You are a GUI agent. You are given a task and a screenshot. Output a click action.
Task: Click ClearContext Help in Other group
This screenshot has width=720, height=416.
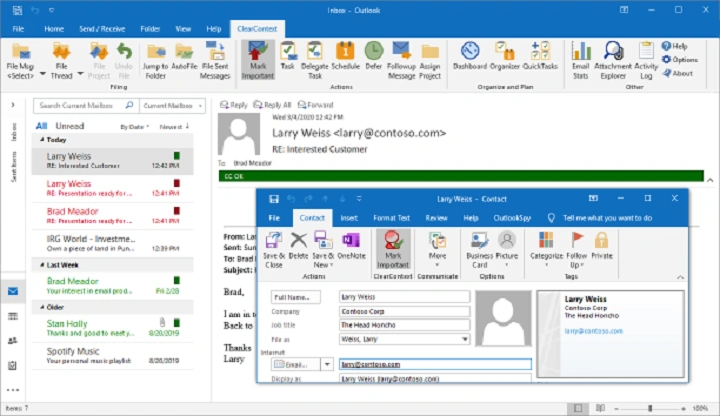click(675, 46)
